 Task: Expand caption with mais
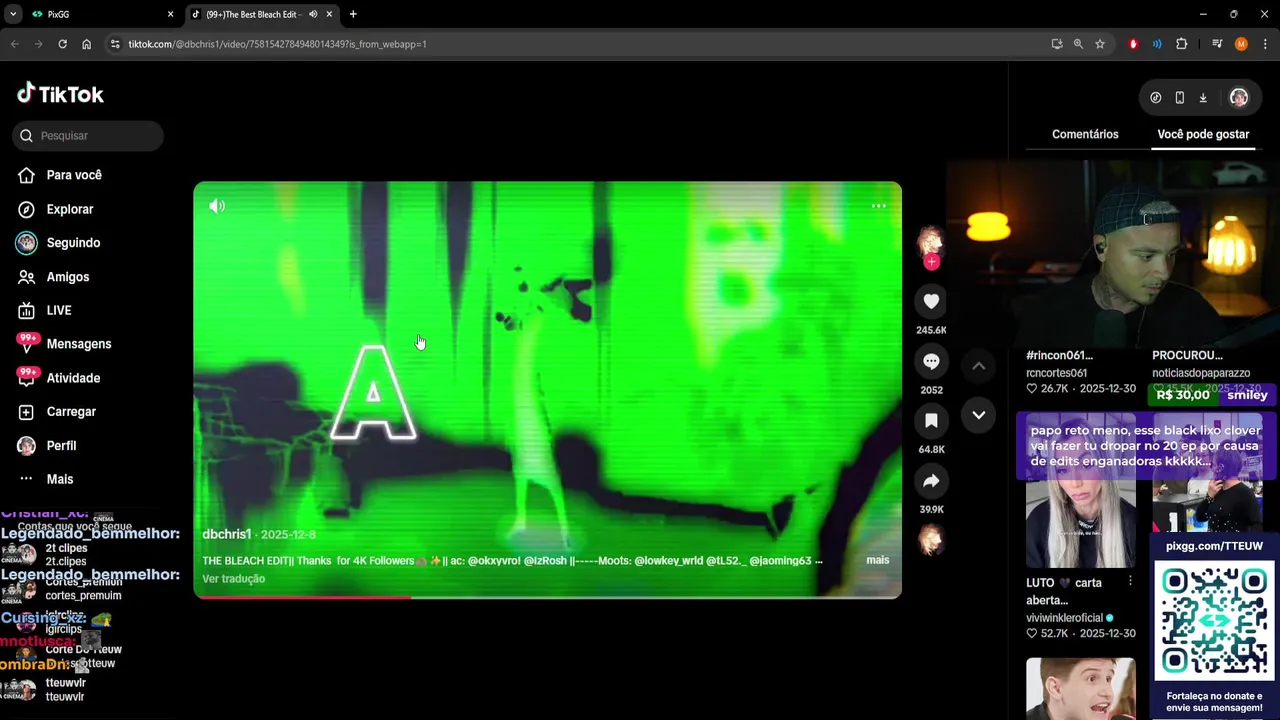click(878, 560)
